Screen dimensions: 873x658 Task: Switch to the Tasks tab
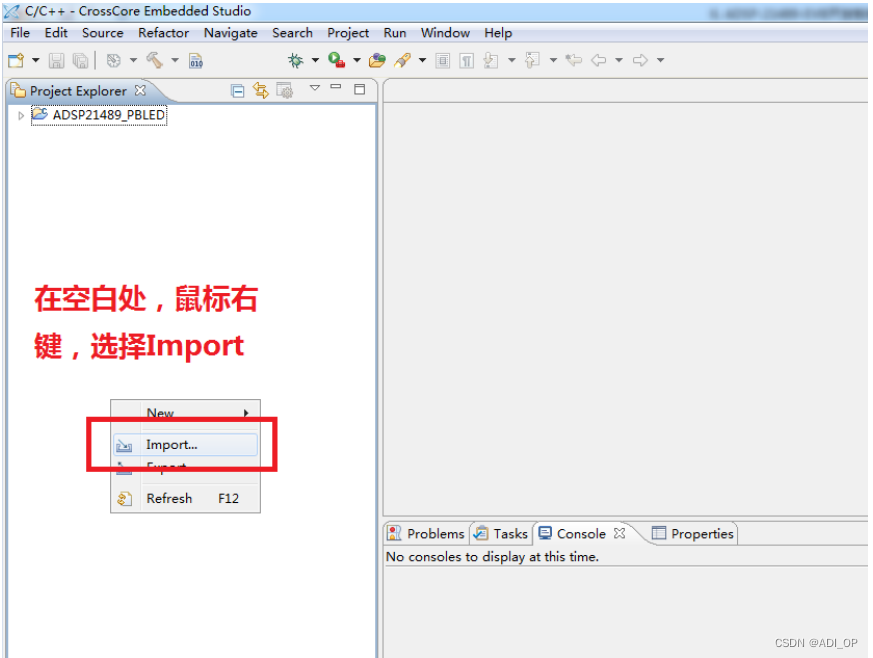tap(501, 534)
